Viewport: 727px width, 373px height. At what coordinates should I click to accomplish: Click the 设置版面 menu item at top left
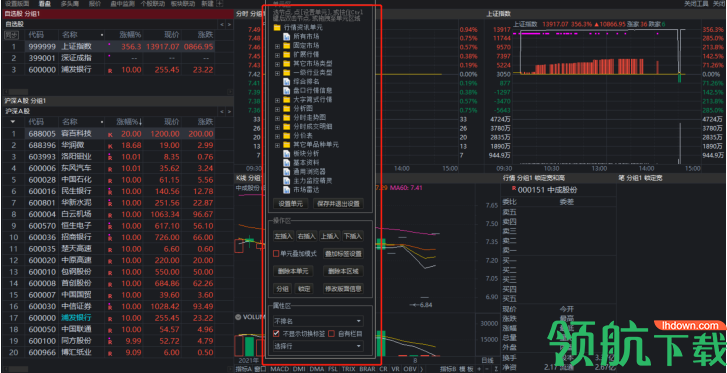tap(17, 3)
